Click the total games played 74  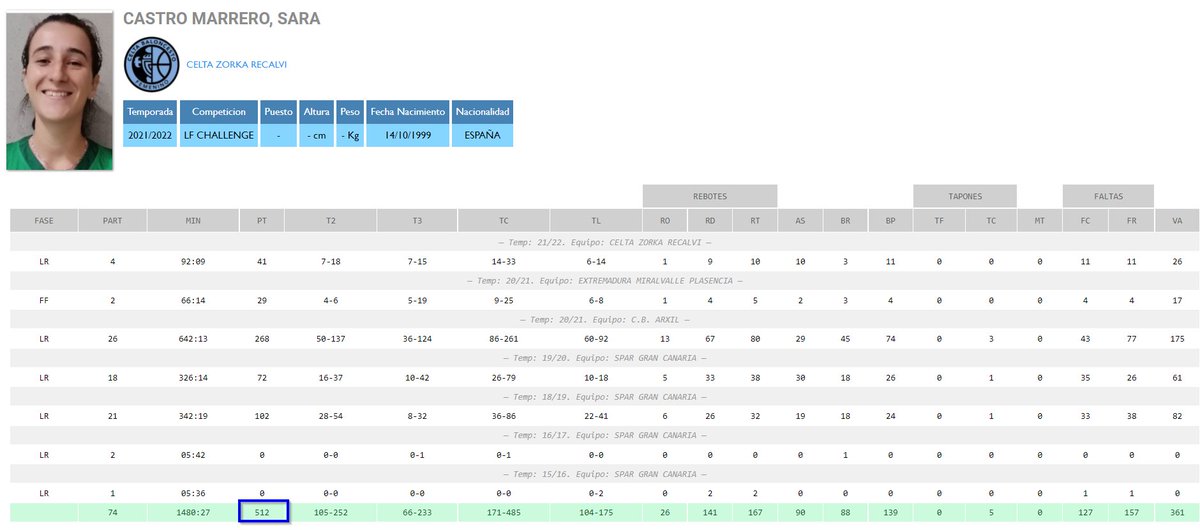tap(113, 512)
